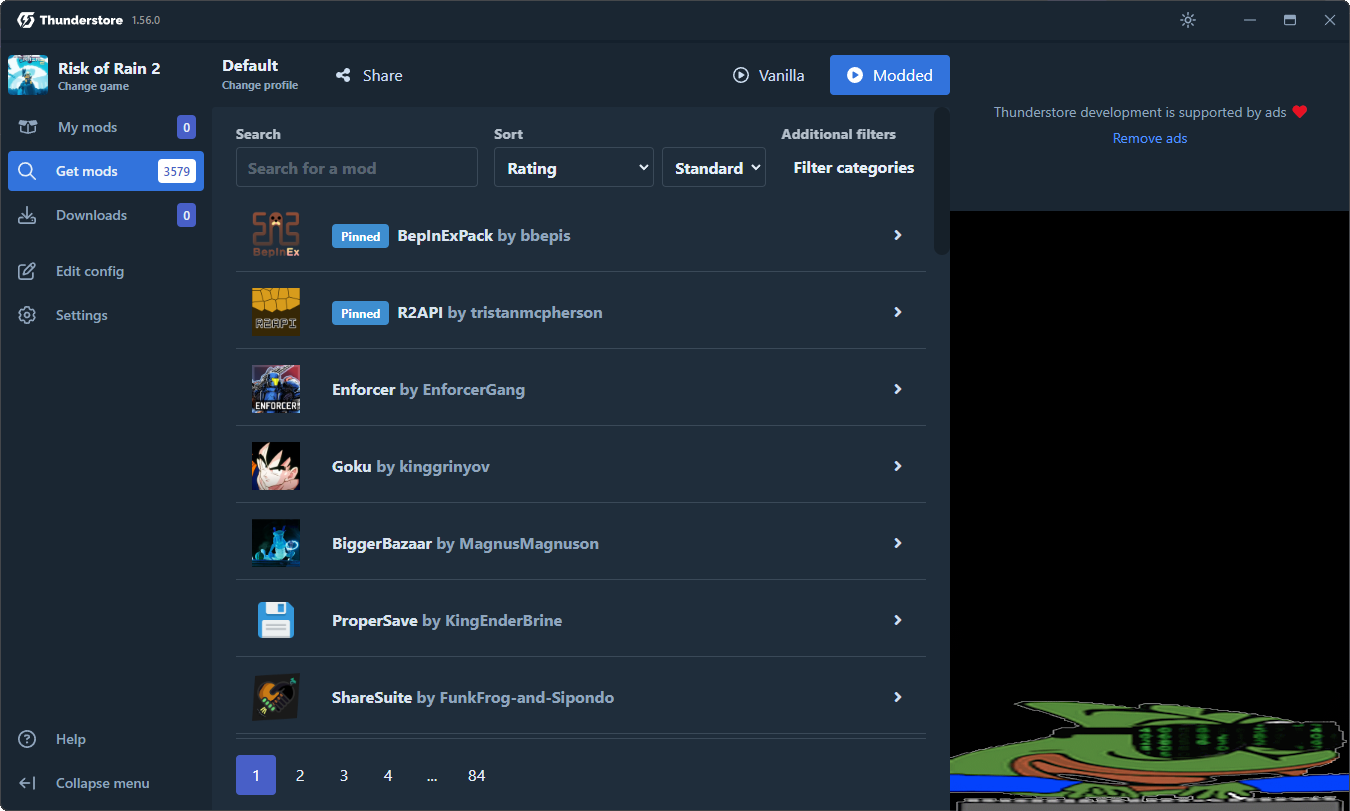Click the My mods box icon
Image resolution: width=1350 pixels, height=811 pixels.
28,127
